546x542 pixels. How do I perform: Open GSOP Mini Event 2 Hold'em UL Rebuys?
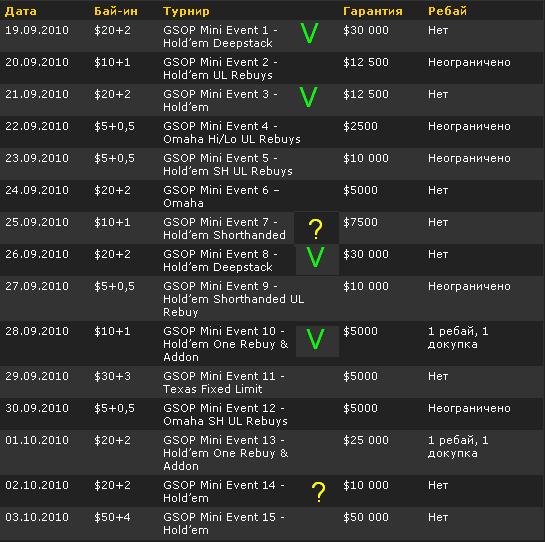220,69
